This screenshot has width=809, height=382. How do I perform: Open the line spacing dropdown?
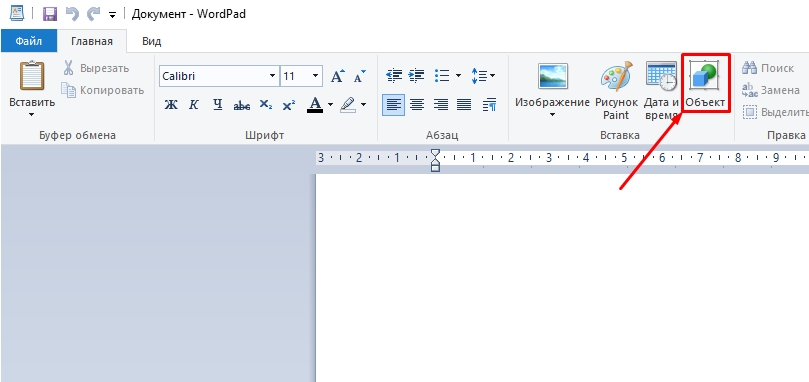point(483,76)
